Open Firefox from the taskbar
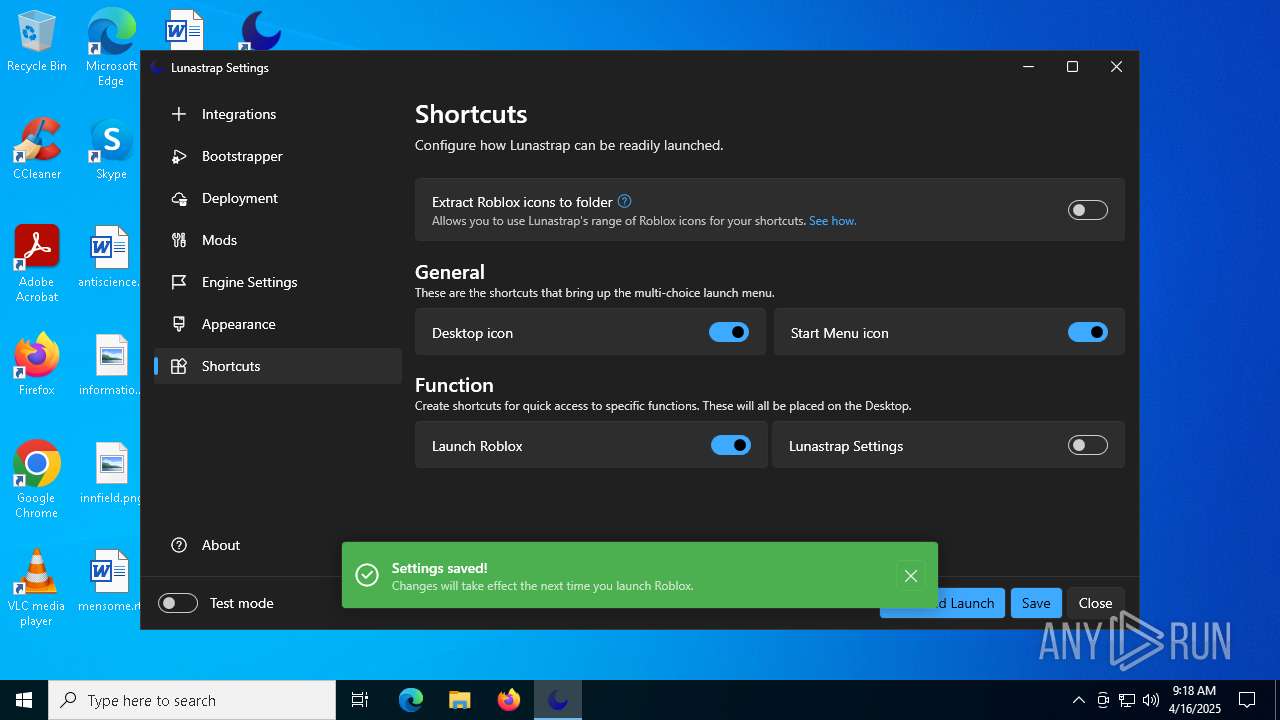Image resolution: width=1280 pixels, height=720 pixels. click(x=509, y=700)
